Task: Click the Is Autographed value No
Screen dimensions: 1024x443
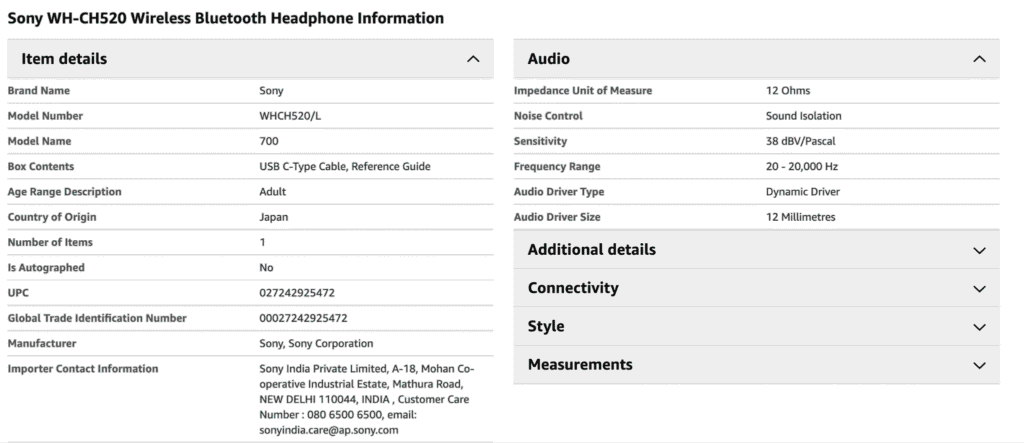Action: pos(266,268)
